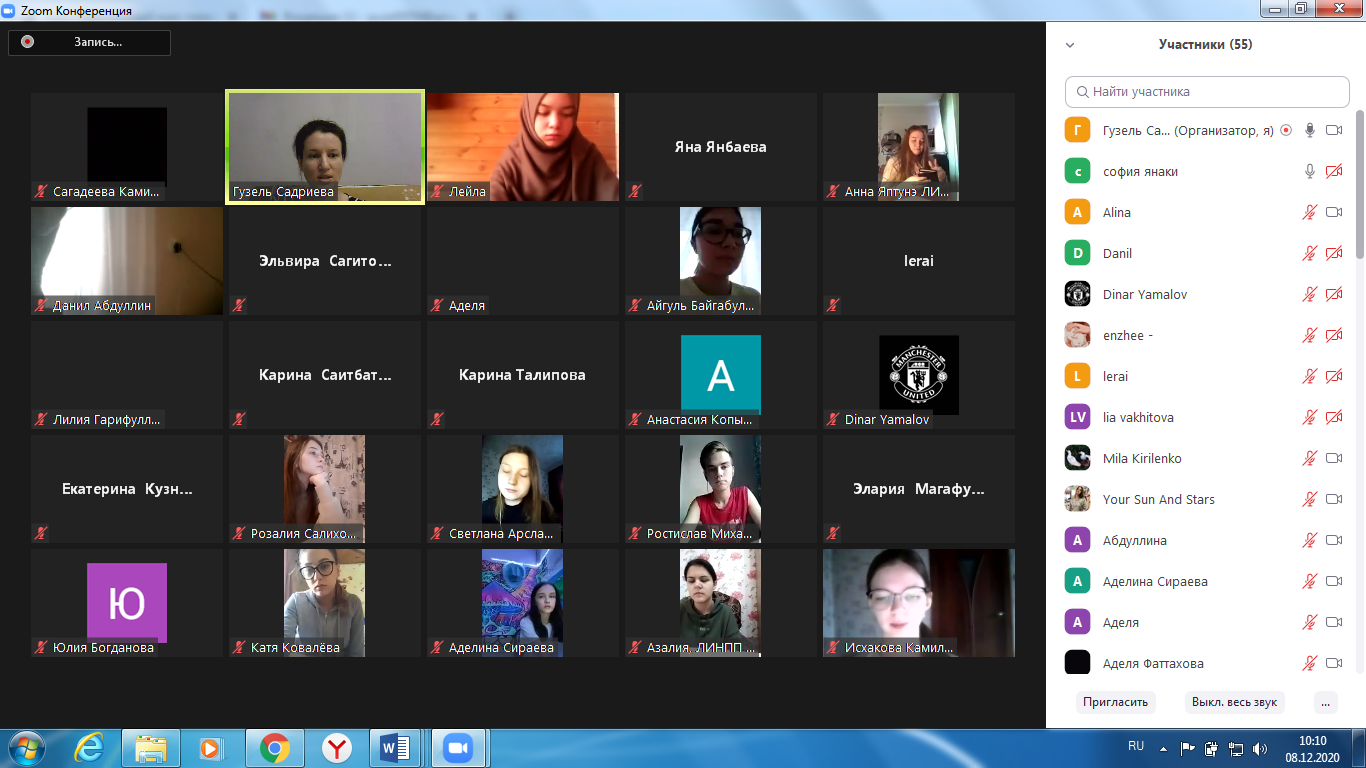The width and height of the screenshot is (1366, 768).
Task: Open Google Chrome from the taskbar
Action: pos(274,747)
